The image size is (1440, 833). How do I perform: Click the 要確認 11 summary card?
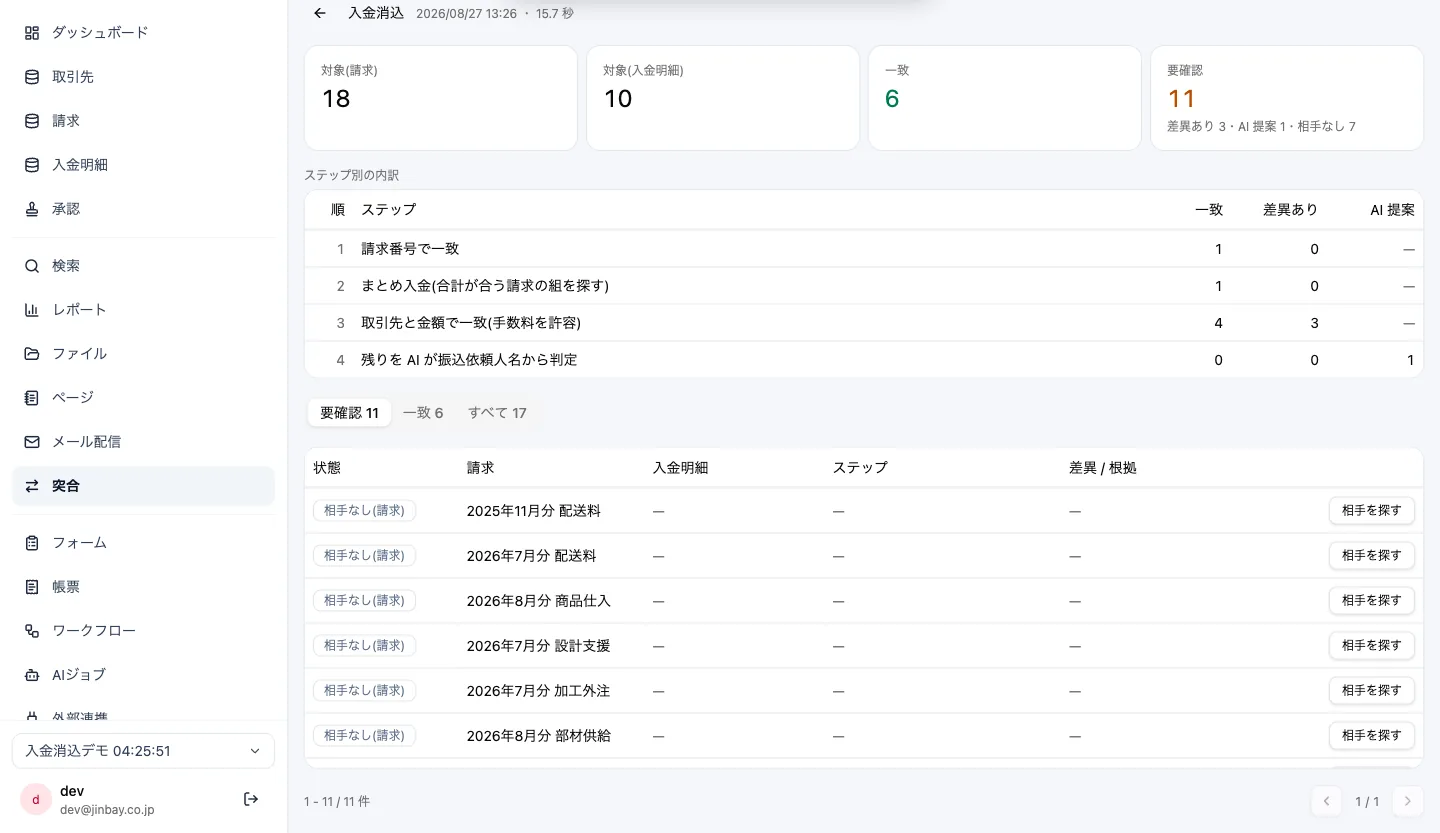tap(1287, 98)
